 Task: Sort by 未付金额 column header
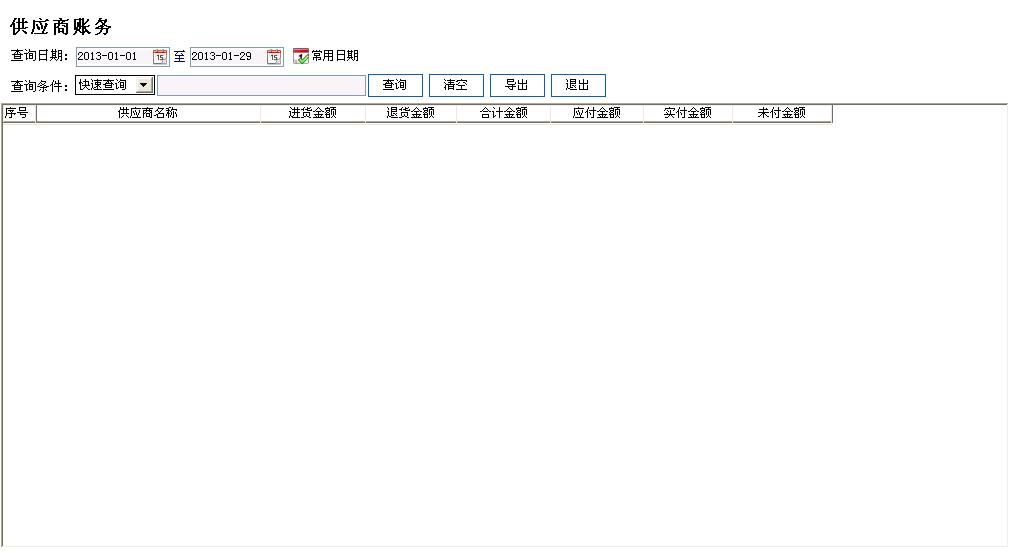[782, 113]
